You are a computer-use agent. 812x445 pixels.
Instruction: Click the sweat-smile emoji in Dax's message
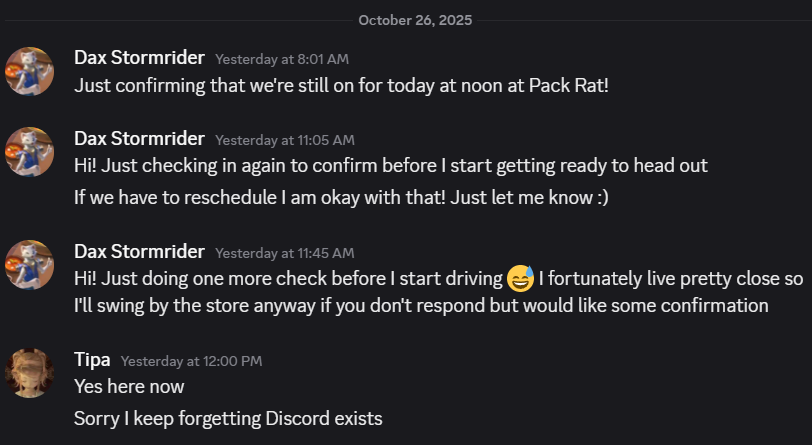pos(520,277)
